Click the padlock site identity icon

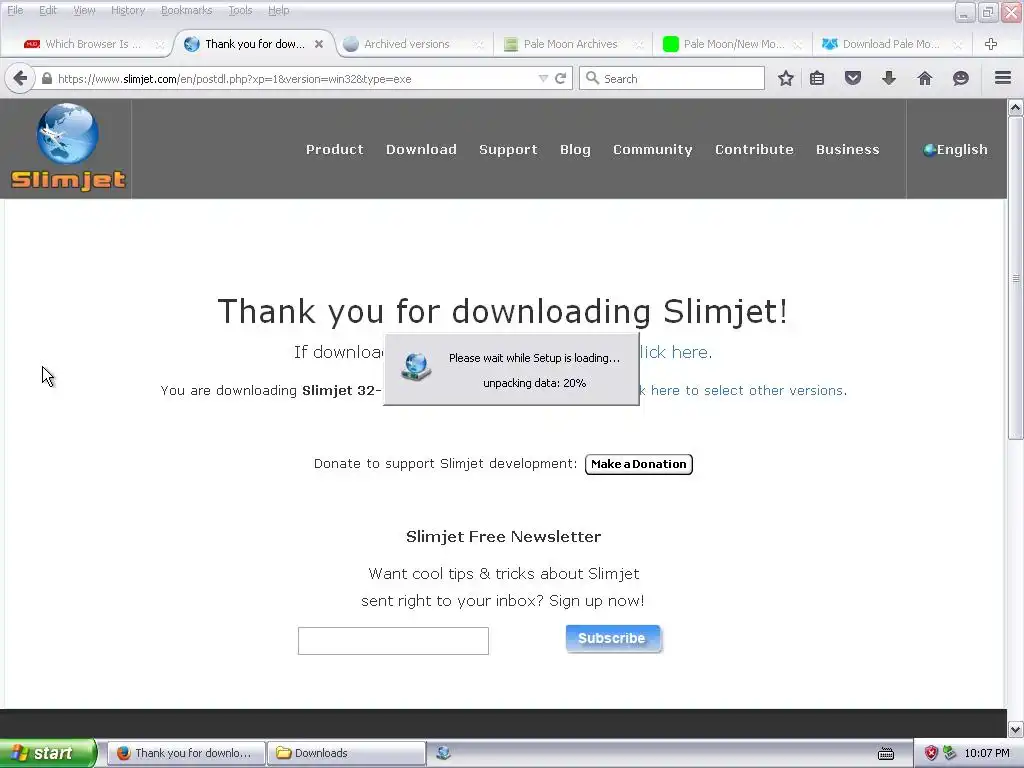tap(46, 79)
